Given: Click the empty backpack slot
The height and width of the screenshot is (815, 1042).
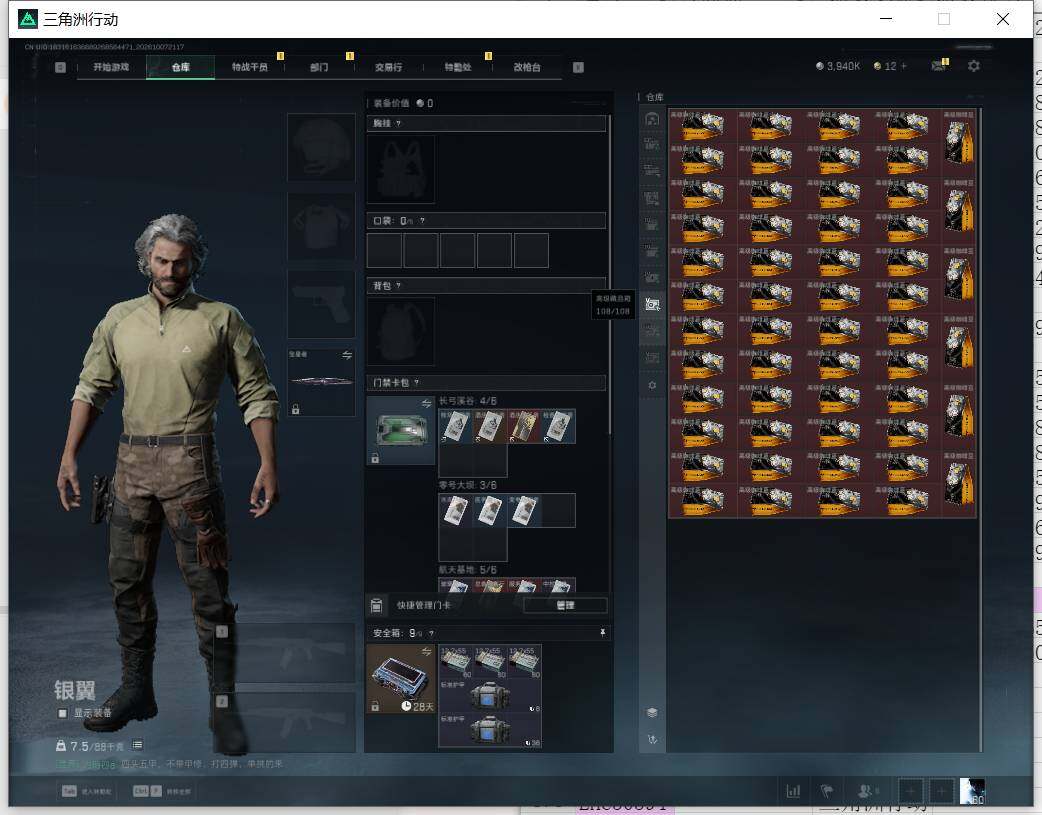Looking at the screenshot, I should 401,331.
